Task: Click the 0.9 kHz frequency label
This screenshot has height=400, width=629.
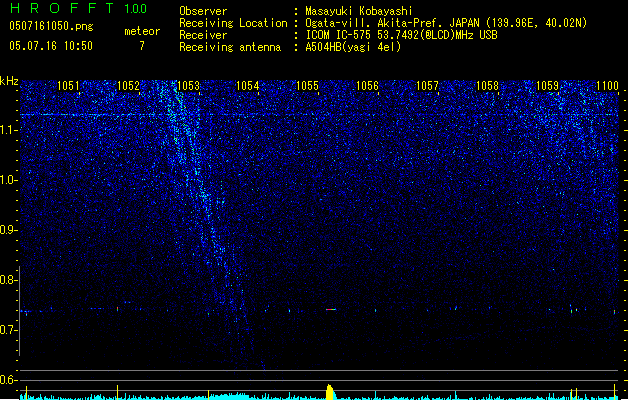Action: (x=8, y=230)
